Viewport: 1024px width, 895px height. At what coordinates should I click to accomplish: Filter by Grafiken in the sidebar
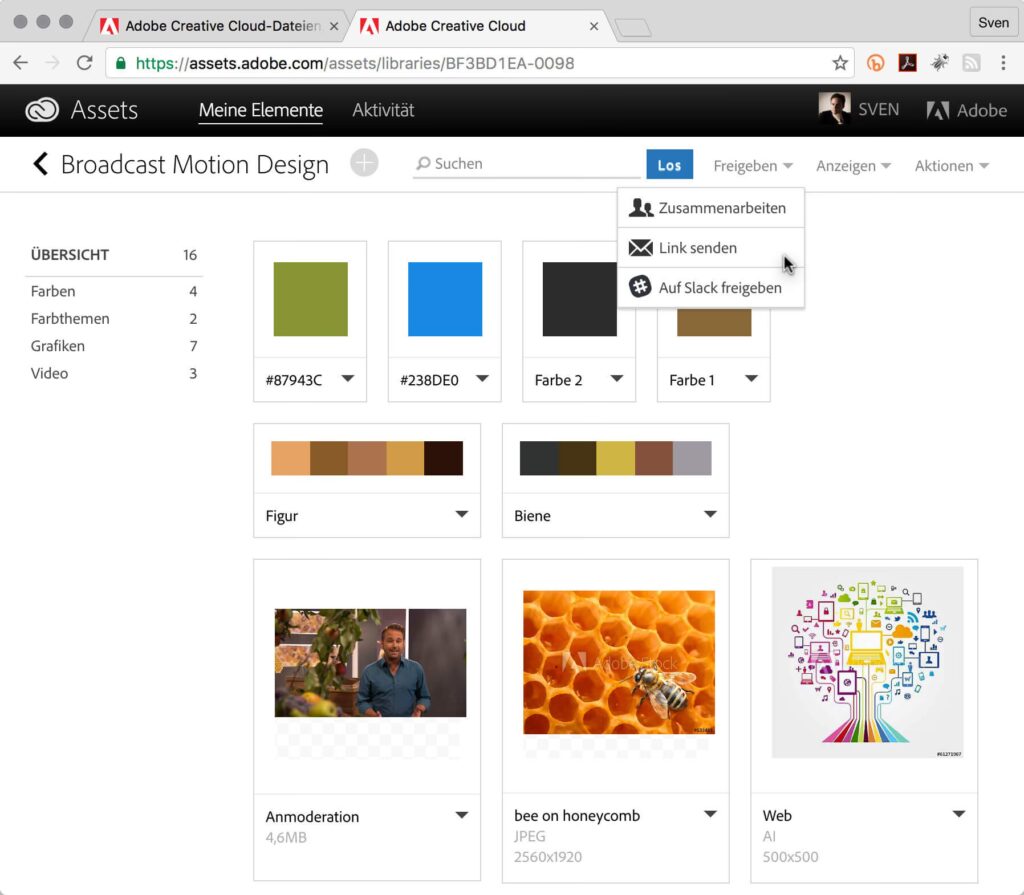(x=58, y=346)
